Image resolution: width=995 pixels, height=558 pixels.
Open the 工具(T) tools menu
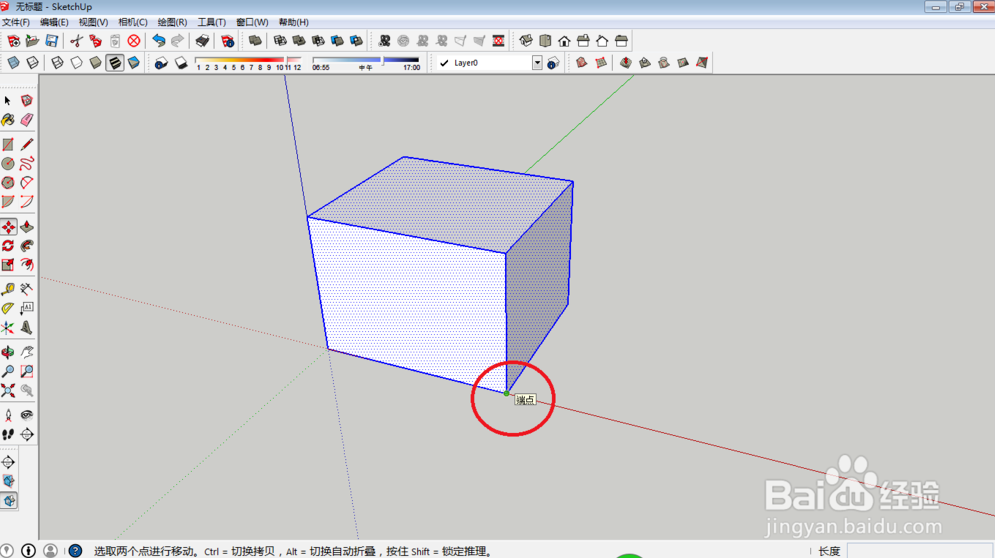pos(211,22)
